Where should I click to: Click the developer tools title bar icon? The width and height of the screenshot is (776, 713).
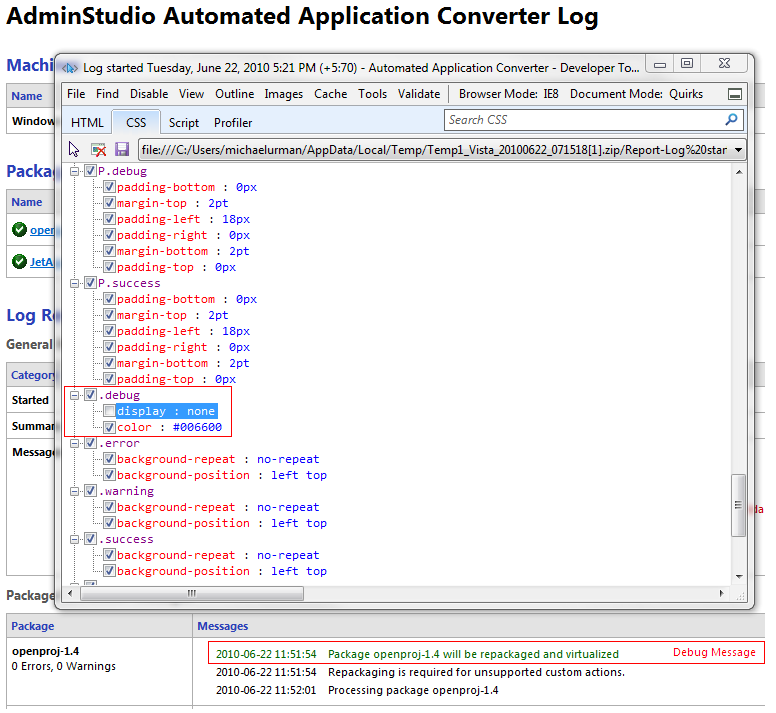[x=71, y=68]
